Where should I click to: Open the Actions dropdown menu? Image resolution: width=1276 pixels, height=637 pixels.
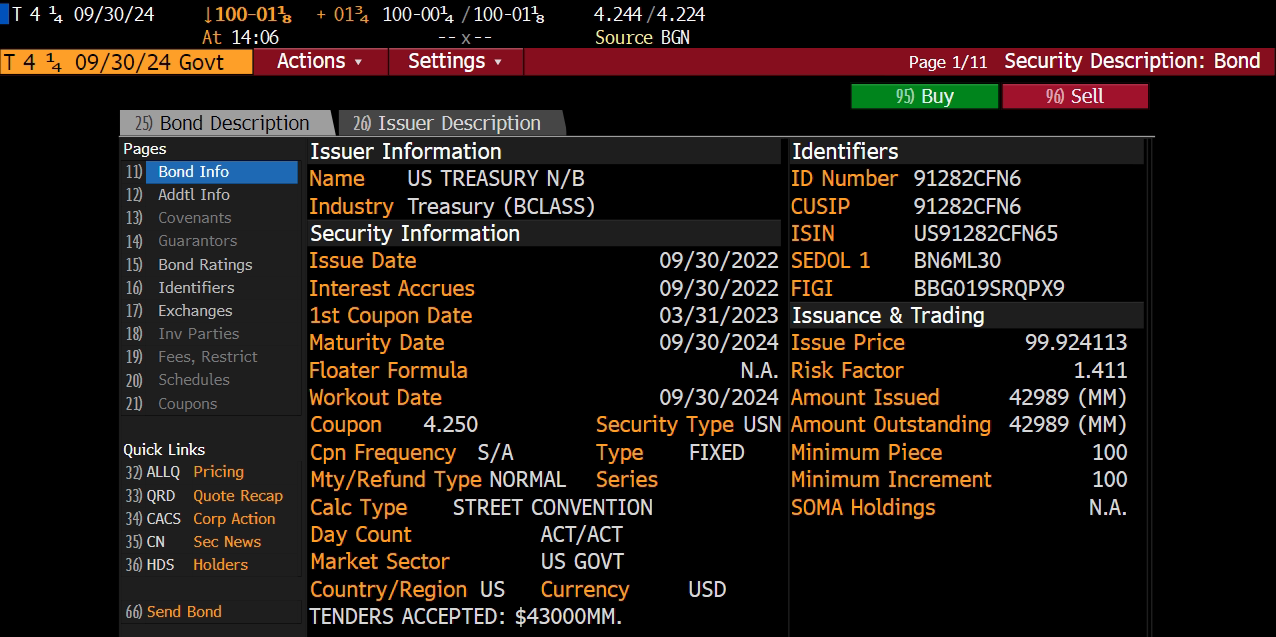(x=318, y=61)
